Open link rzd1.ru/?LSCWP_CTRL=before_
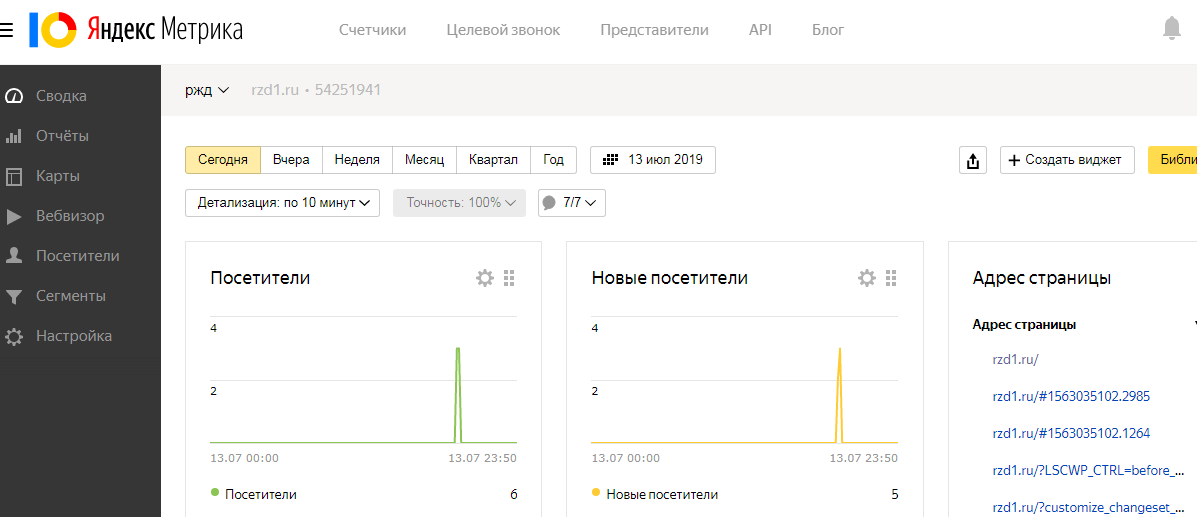This screenshot has width=1197, height=517. coord(1089,470)
